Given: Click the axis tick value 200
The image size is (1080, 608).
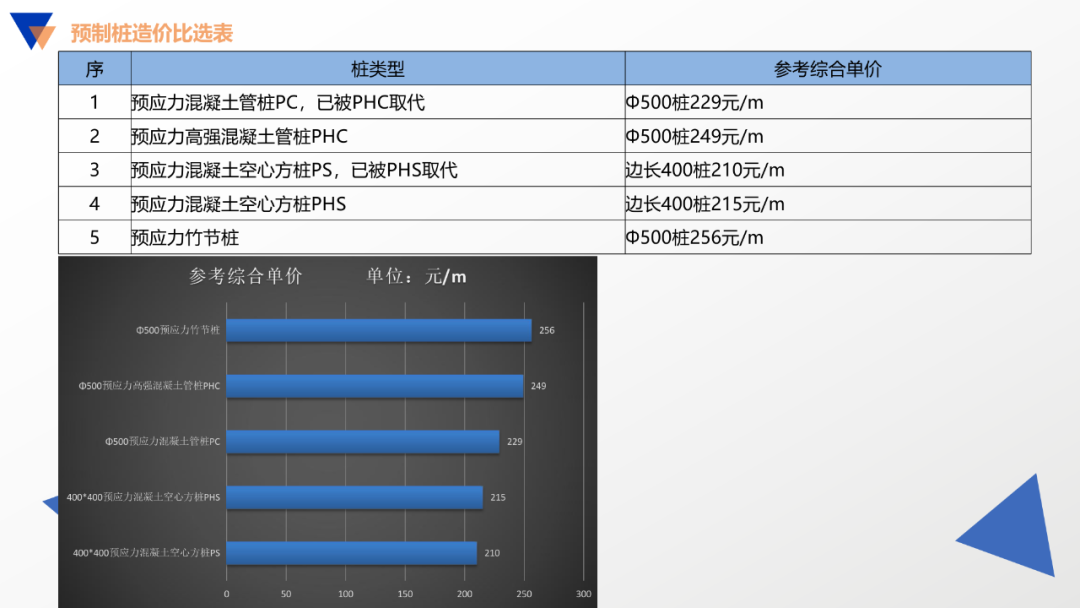Looking at the screenshot, I should pyautogui.click(x=465, y=594).
